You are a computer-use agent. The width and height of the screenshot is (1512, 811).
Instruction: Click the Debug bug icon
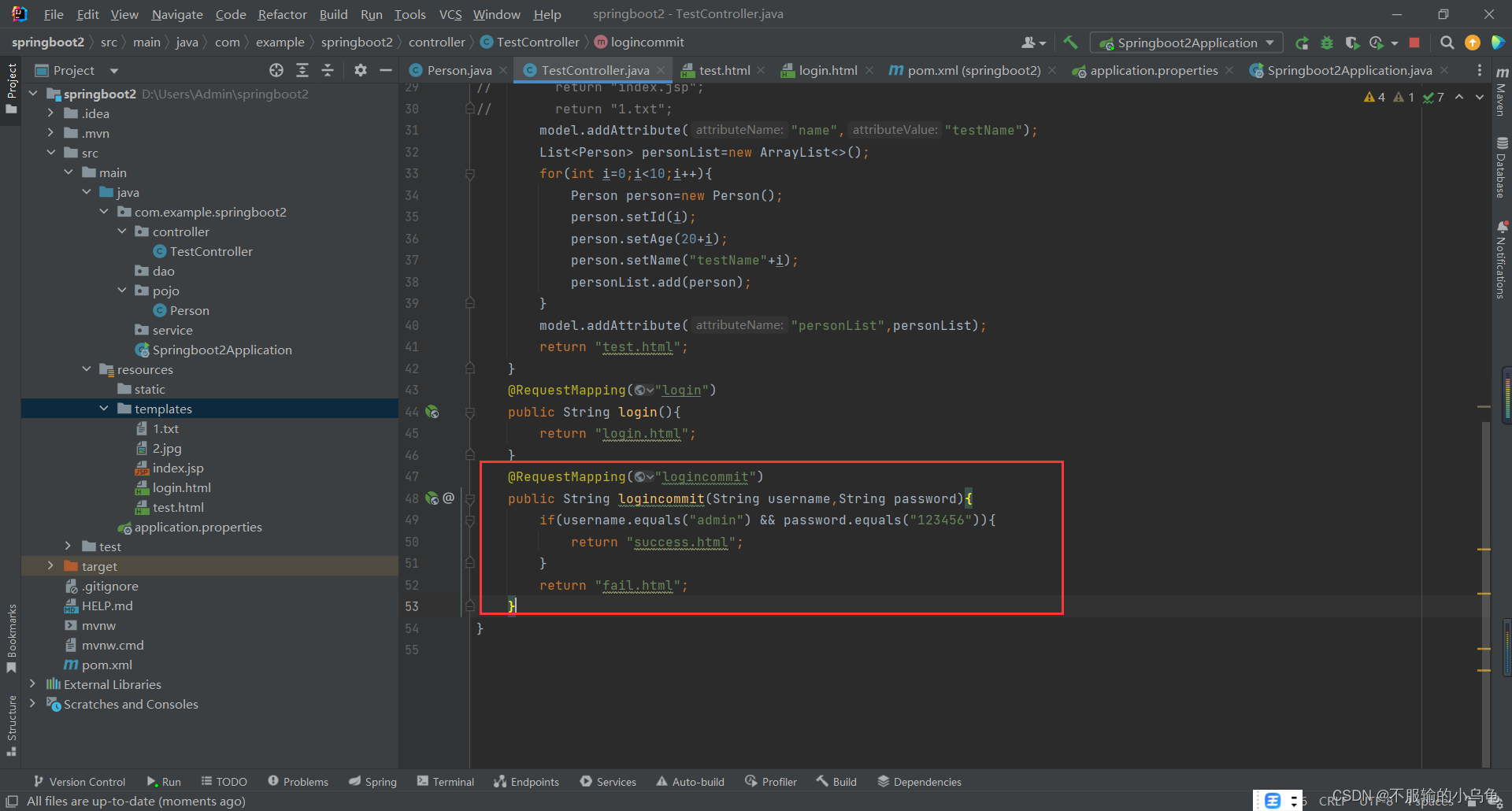coord(1327,43)
